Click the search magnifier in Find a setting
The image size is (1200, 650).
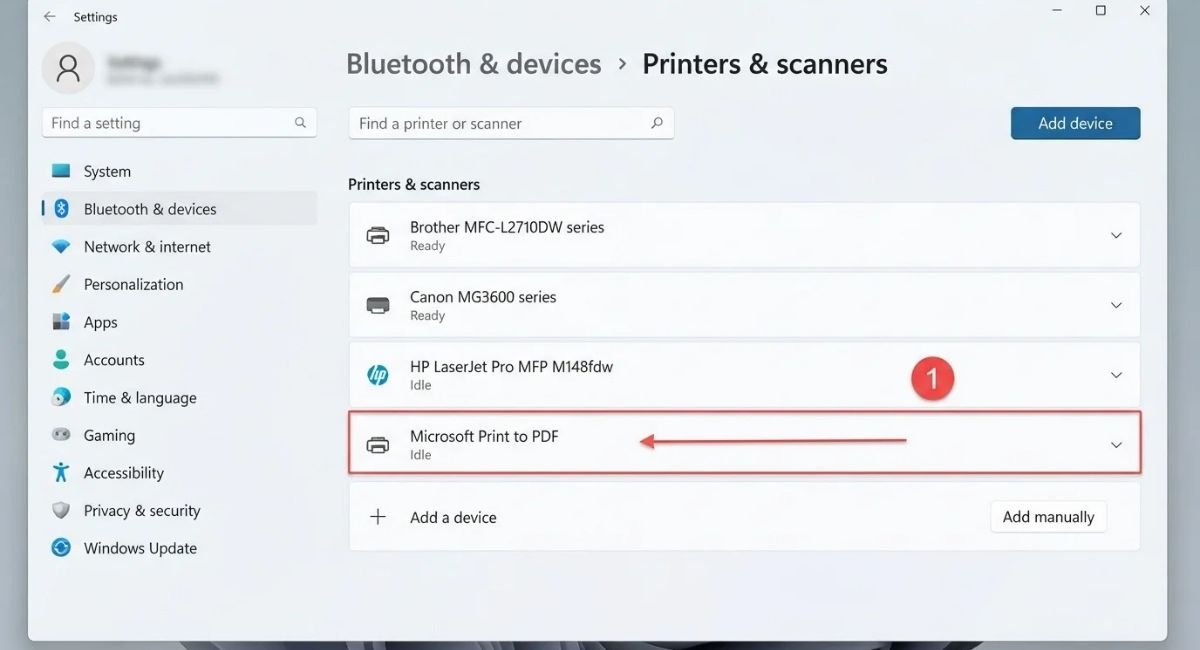300,123
